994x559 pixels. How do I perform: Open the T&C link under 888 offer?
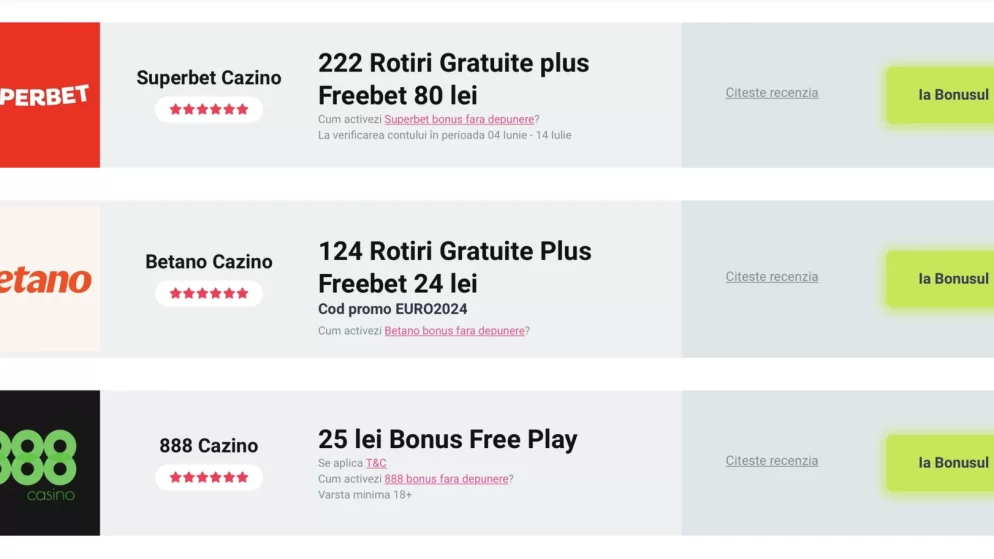coord(376,463)
